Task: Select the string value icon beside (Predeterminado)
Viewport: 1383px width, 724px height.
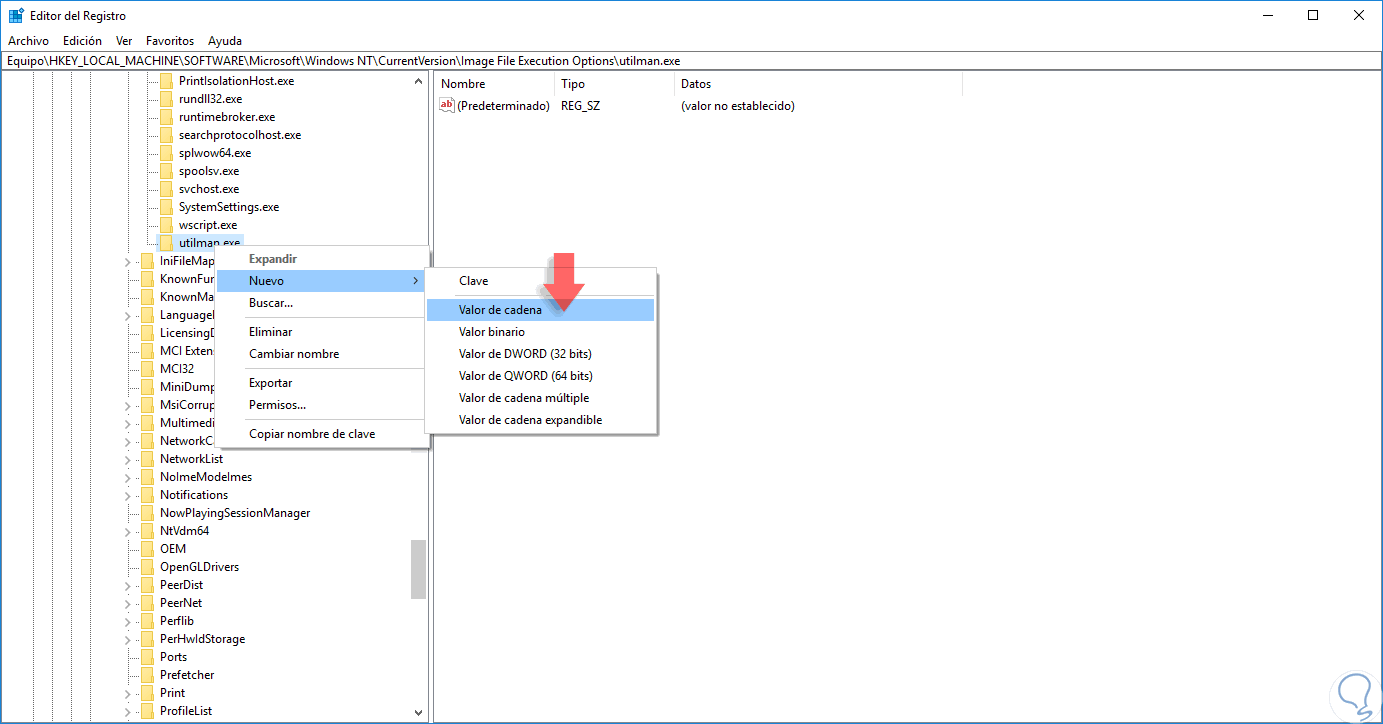Action: (448, 105)
